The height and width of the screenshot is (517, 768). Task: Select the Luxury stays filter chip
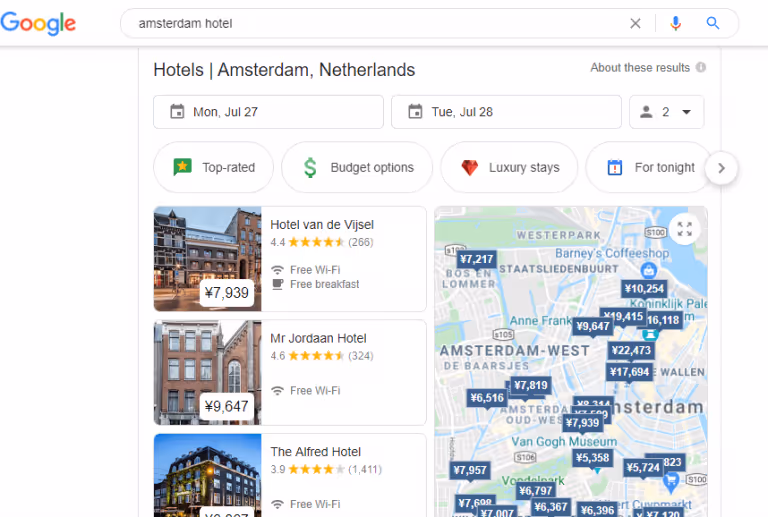point(509,167)
